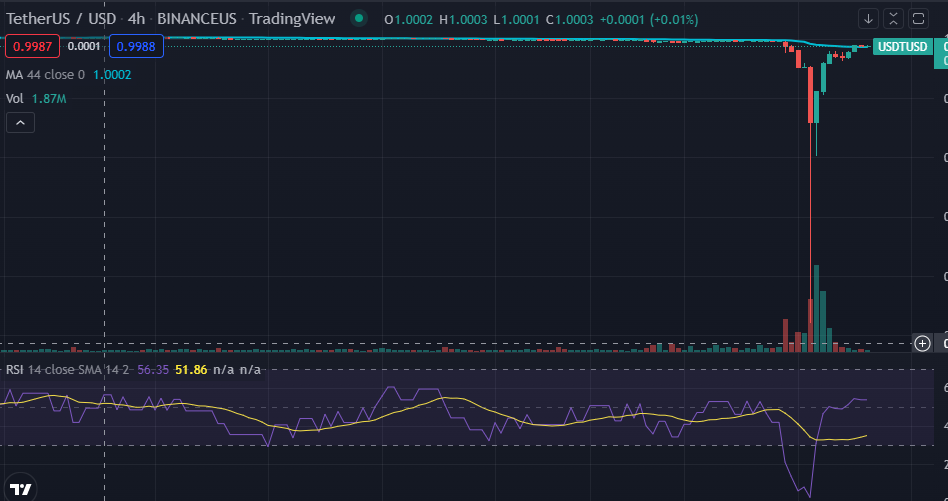Click the +0.0001 (+0.01%) change value
Viewport: 948px width, 501px height.
pyautogui.click(x=649, y=19)
